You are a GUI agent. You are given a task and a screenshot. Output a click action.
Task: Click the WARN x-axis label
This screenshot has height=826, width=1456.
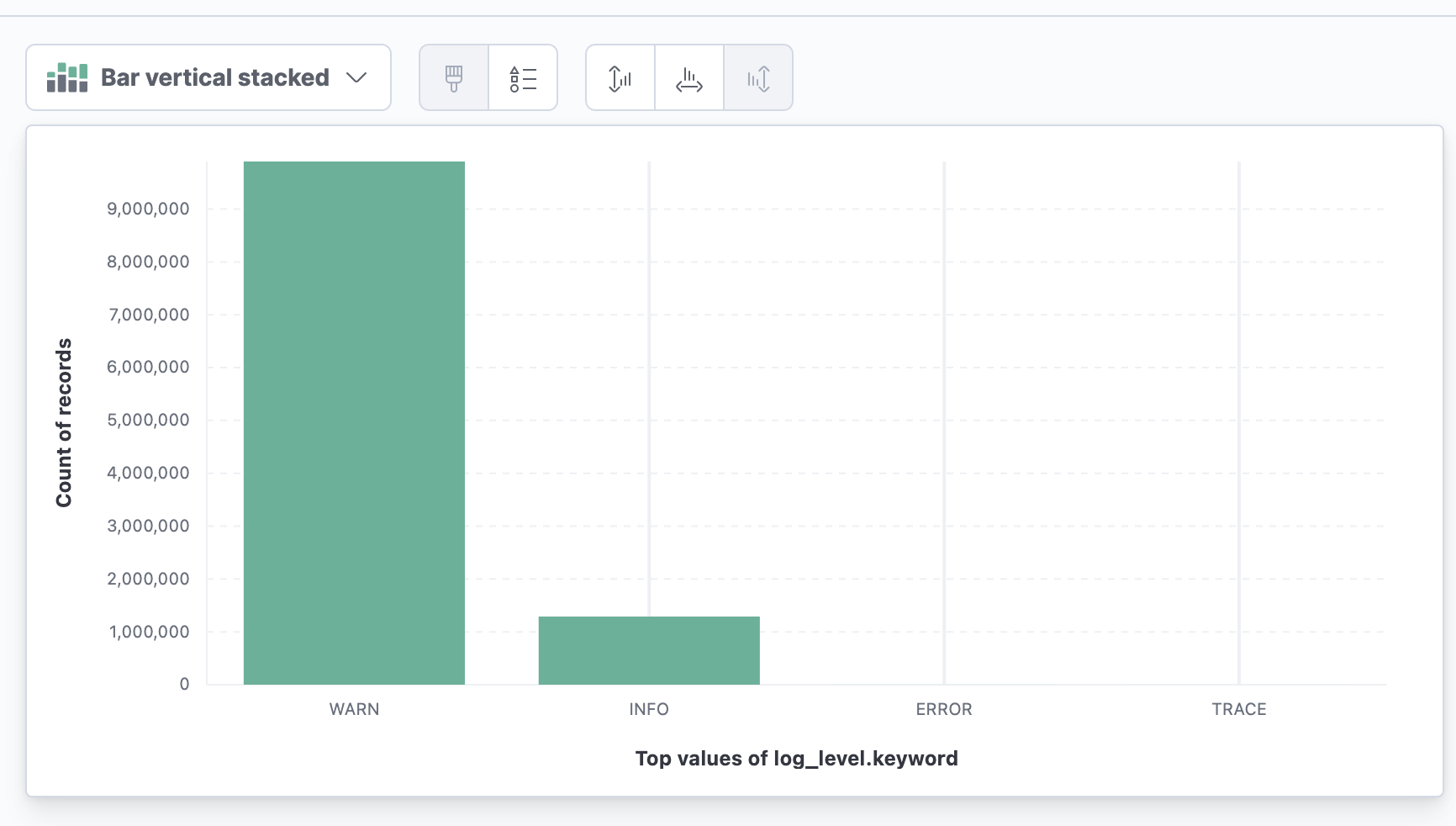(354, 709)
